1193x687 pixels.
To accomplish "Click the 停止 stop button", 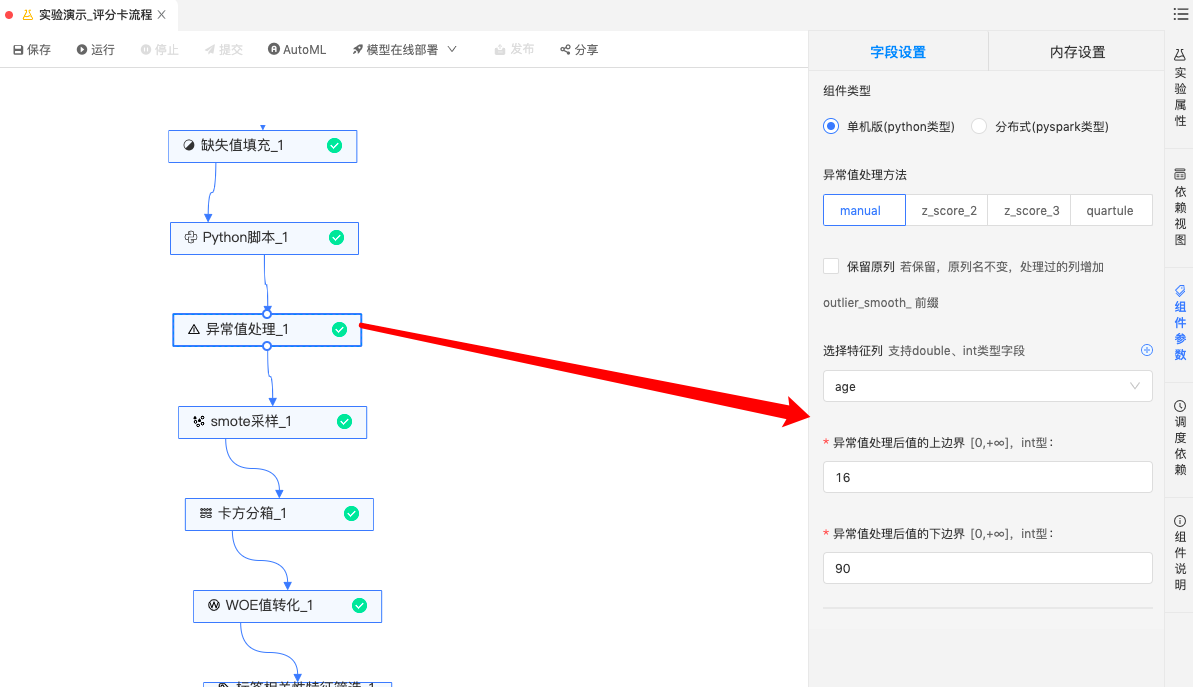I will (x=159, y=49).
